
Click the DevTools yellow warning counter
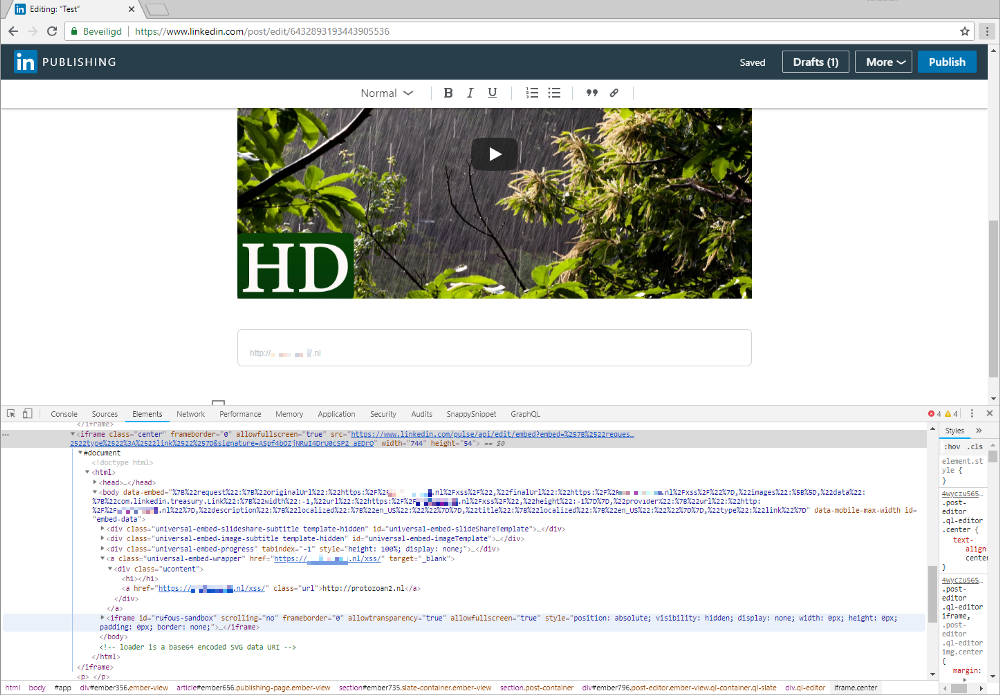point(952,414)
